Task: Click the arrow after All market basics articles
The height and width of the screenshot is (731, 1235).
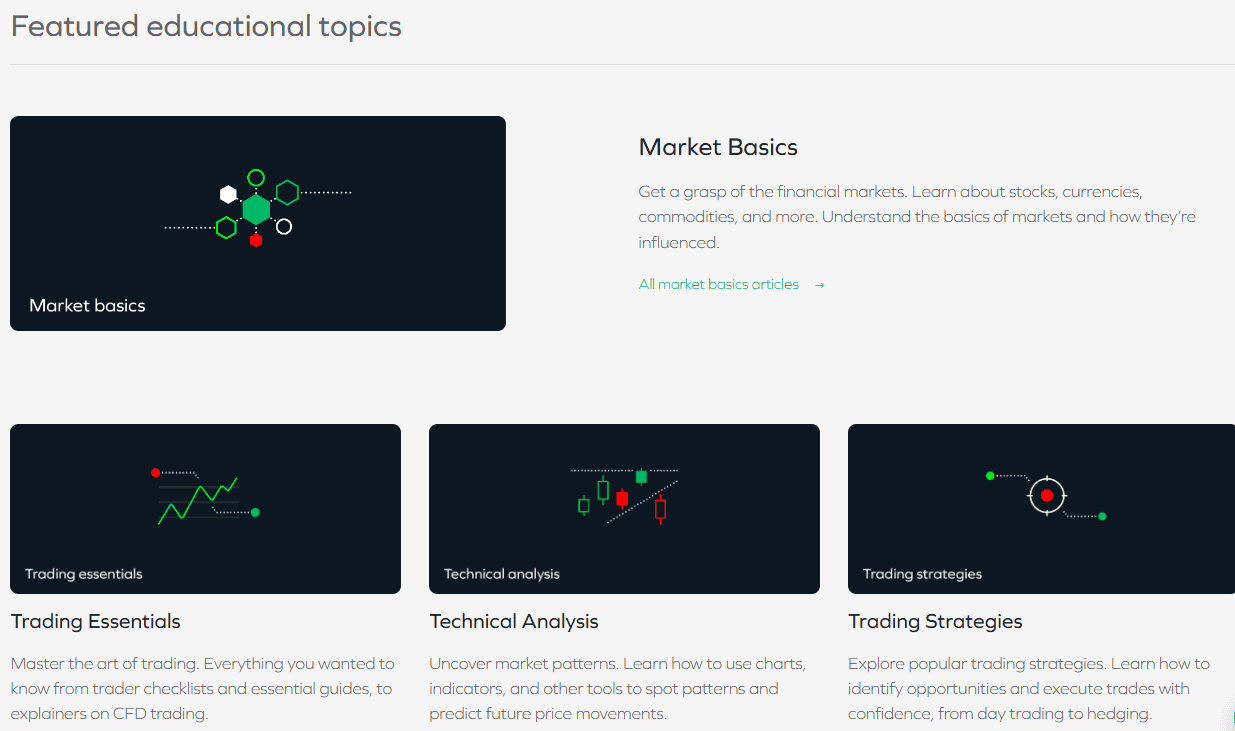Action: pyautogui.click(x=820, y=285)
